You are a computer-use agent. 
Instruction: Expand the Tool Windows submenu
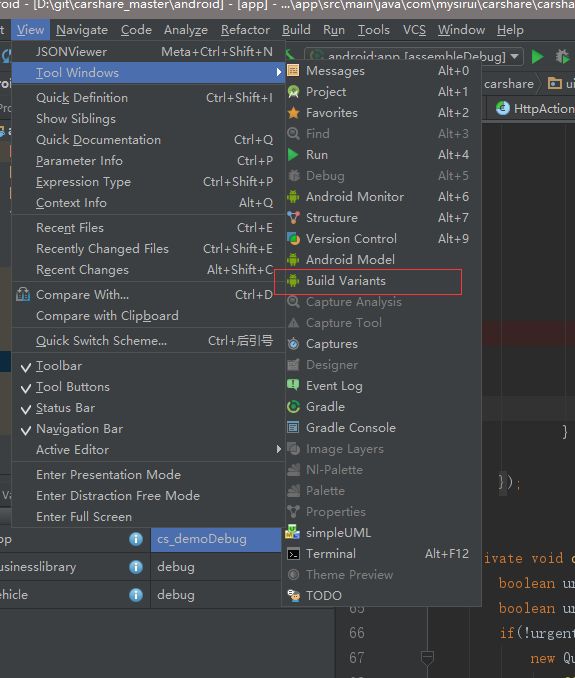[148, 73]
